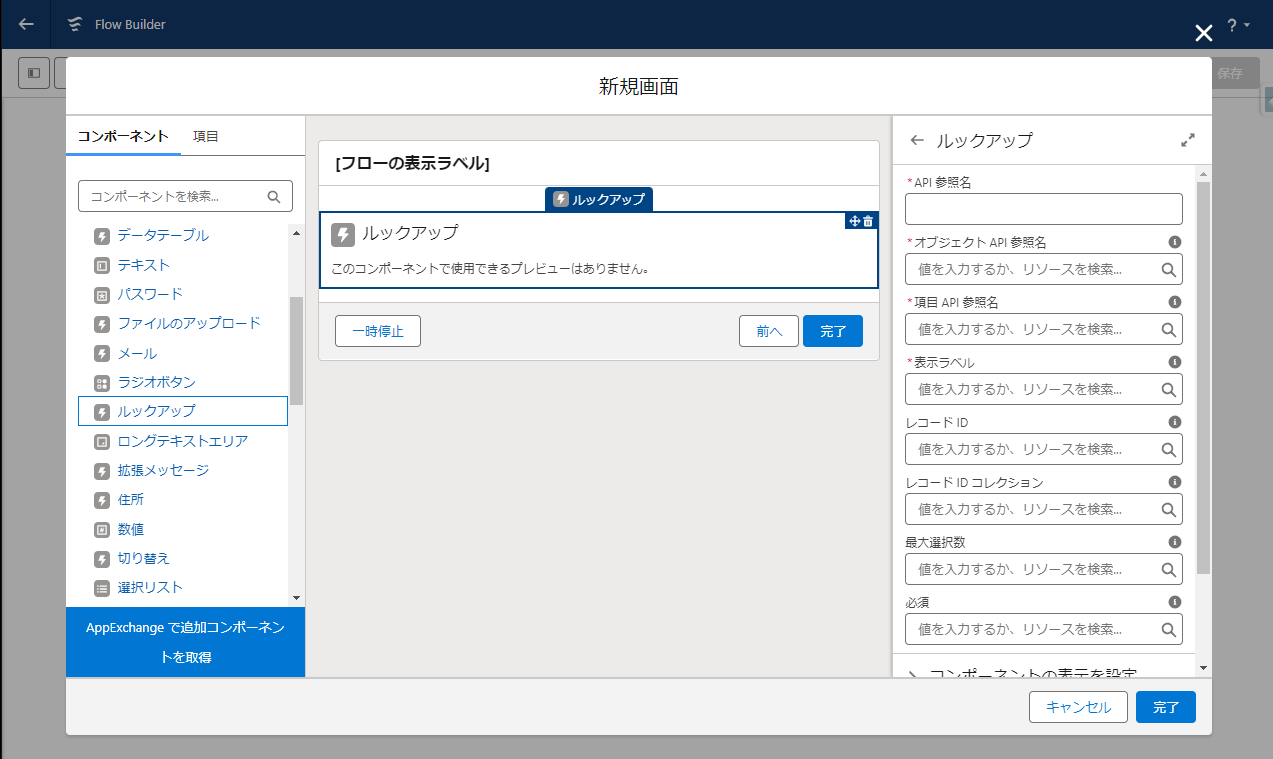Viewport: 1273px width, 759px height.
Task: Click info icon for レコード ID
Action: pyautogui.click(x=1175, y=422)
